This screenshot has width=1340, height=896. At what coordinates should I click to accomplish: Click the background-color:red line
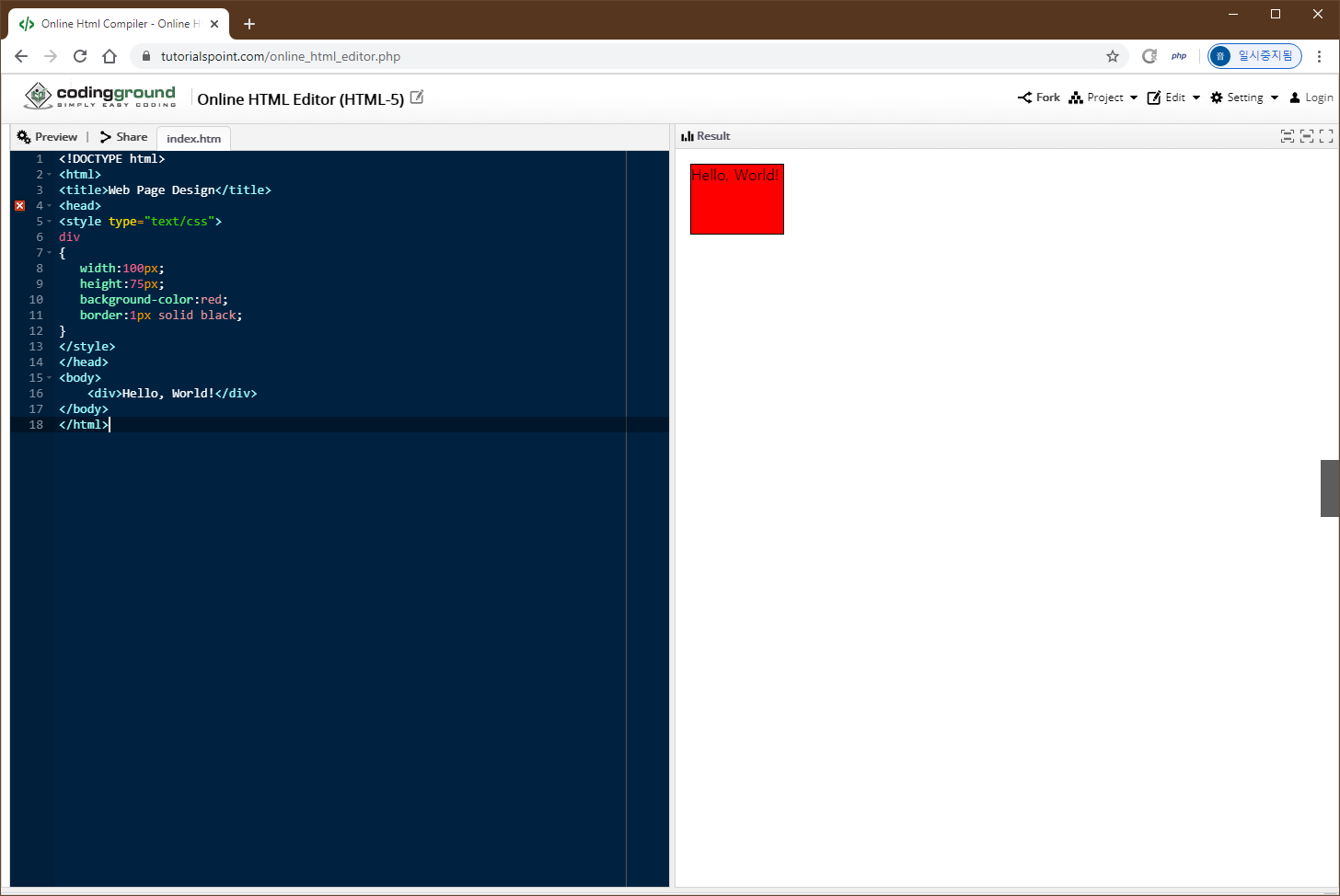pyautogui.click(x=154, y=300)
